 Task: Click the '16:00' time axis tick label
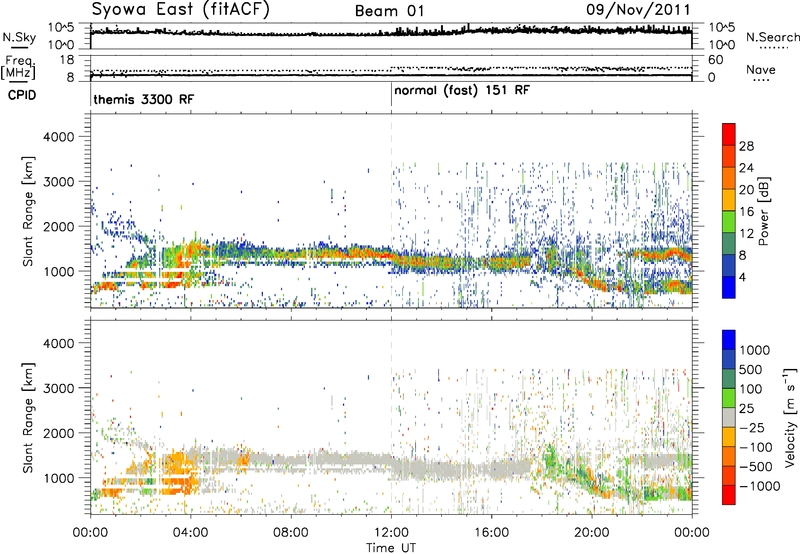click(491, 533)
